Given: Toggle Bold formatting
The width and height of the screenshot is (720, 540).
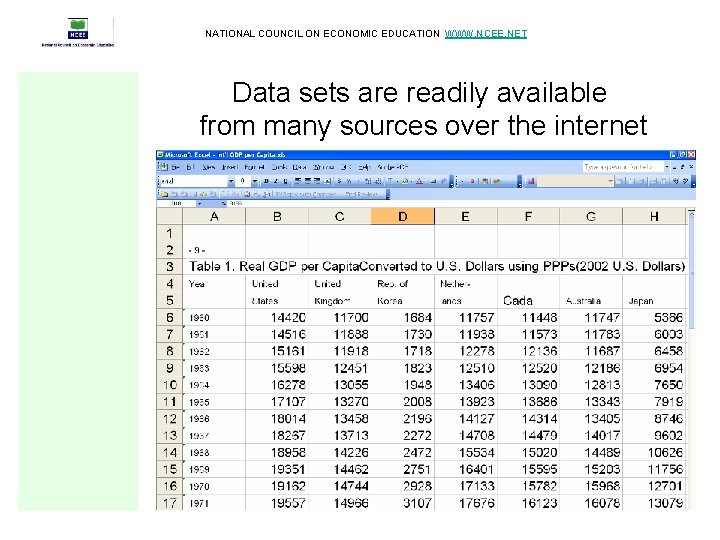Looking at the screenshot, I should tap(266, 181).
